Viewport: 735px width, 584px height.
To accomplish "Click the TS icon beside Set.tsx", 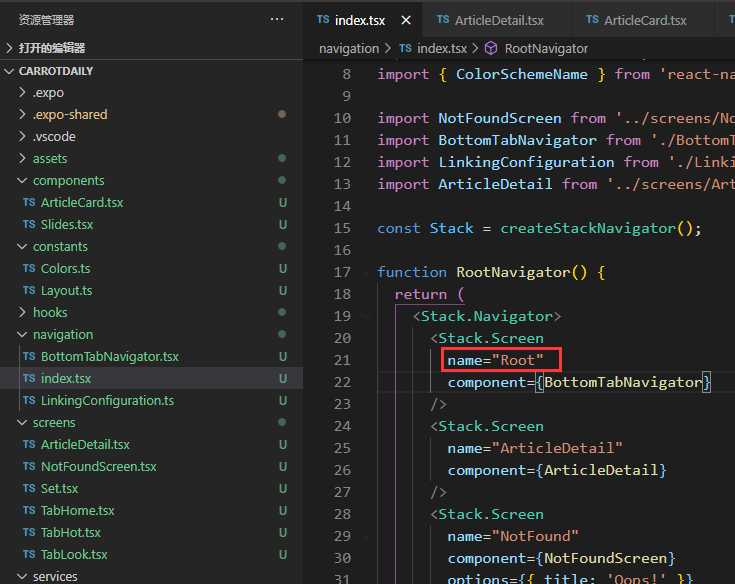I will pos(29,488).
